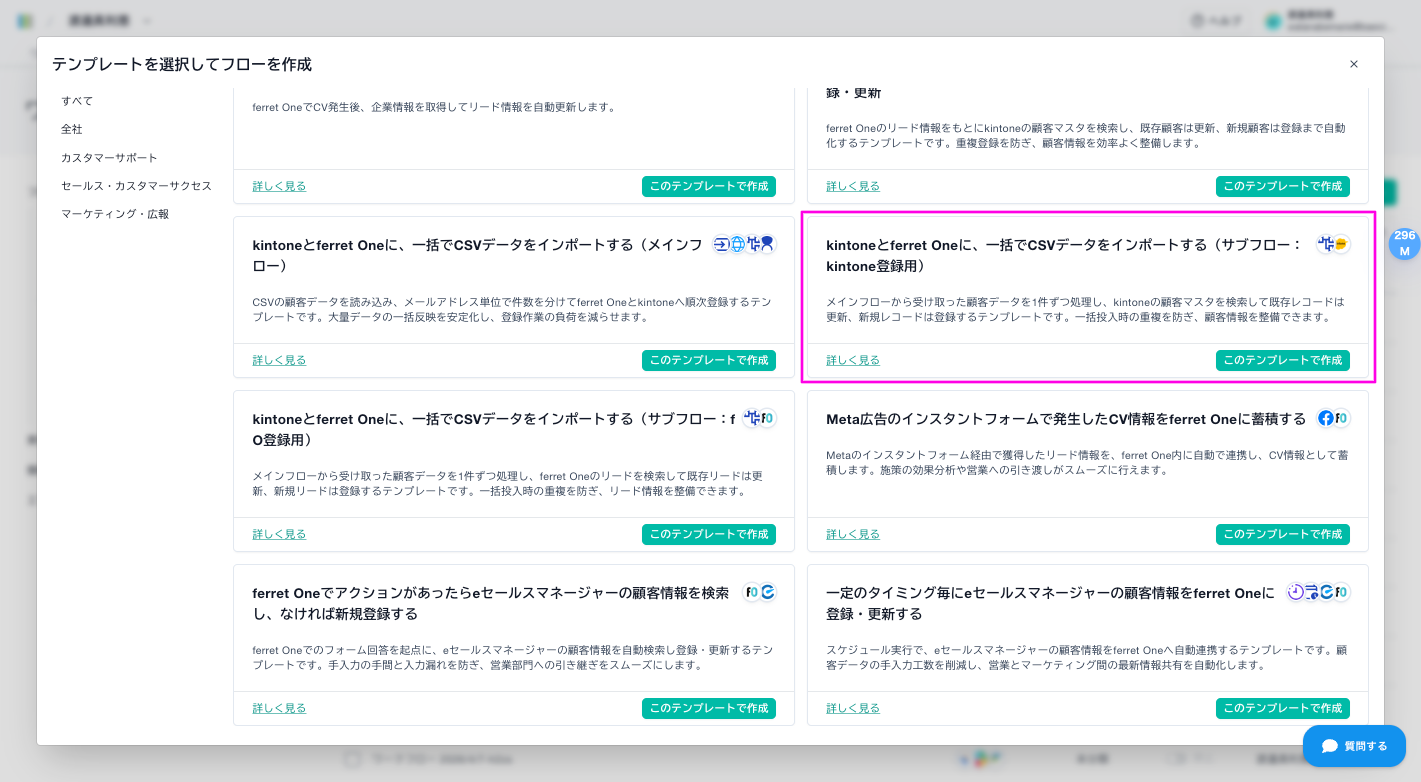Click the round blue 296M badge
The width and height of the screenshot is (1421, 782).
click(x=1404, y=243)
